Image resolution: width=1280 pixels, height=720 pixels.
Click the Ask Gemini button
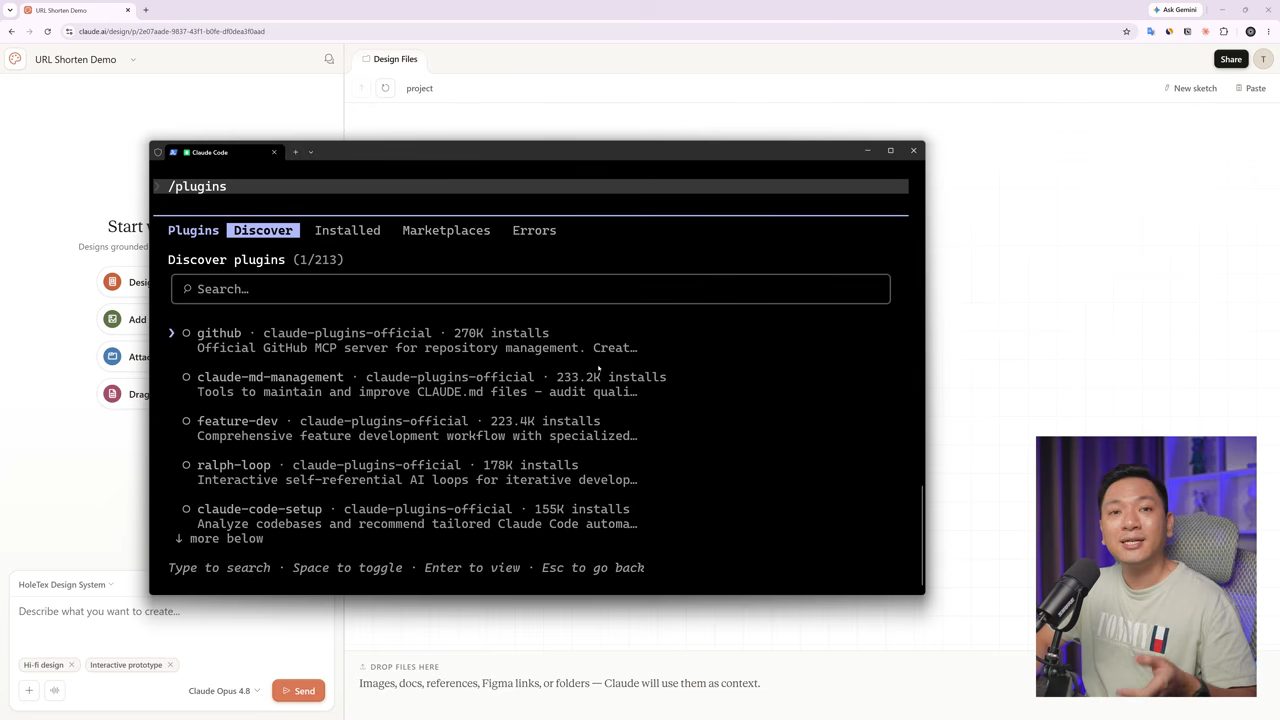coord(1175,10)
